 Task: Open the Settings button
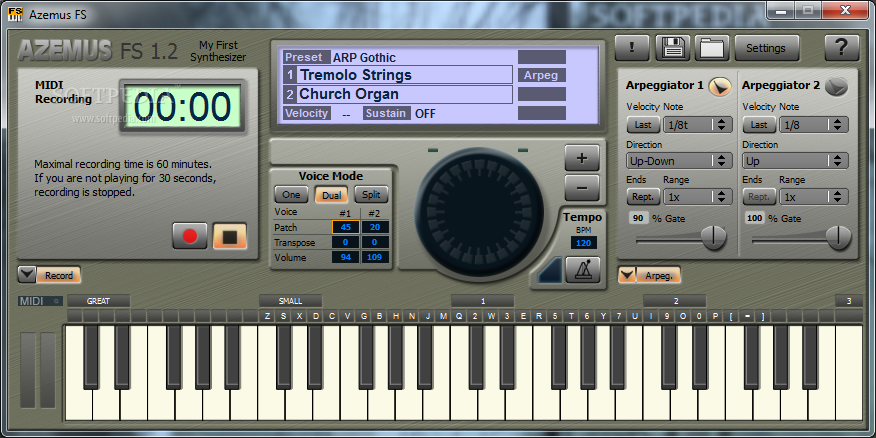pyautogui.click(x=766, y=48)
